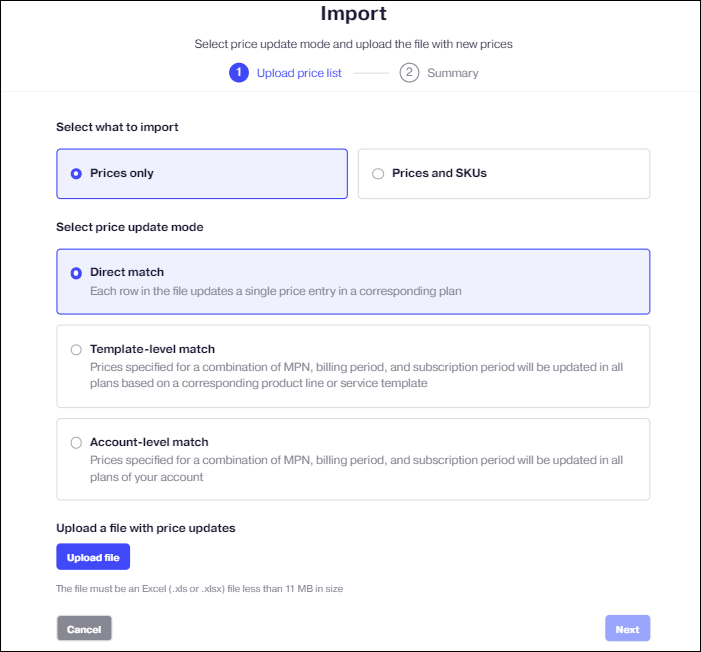Viewport: 701px width, 652px height.
Task: Click the Prices only card label
Action: [122, 173]
